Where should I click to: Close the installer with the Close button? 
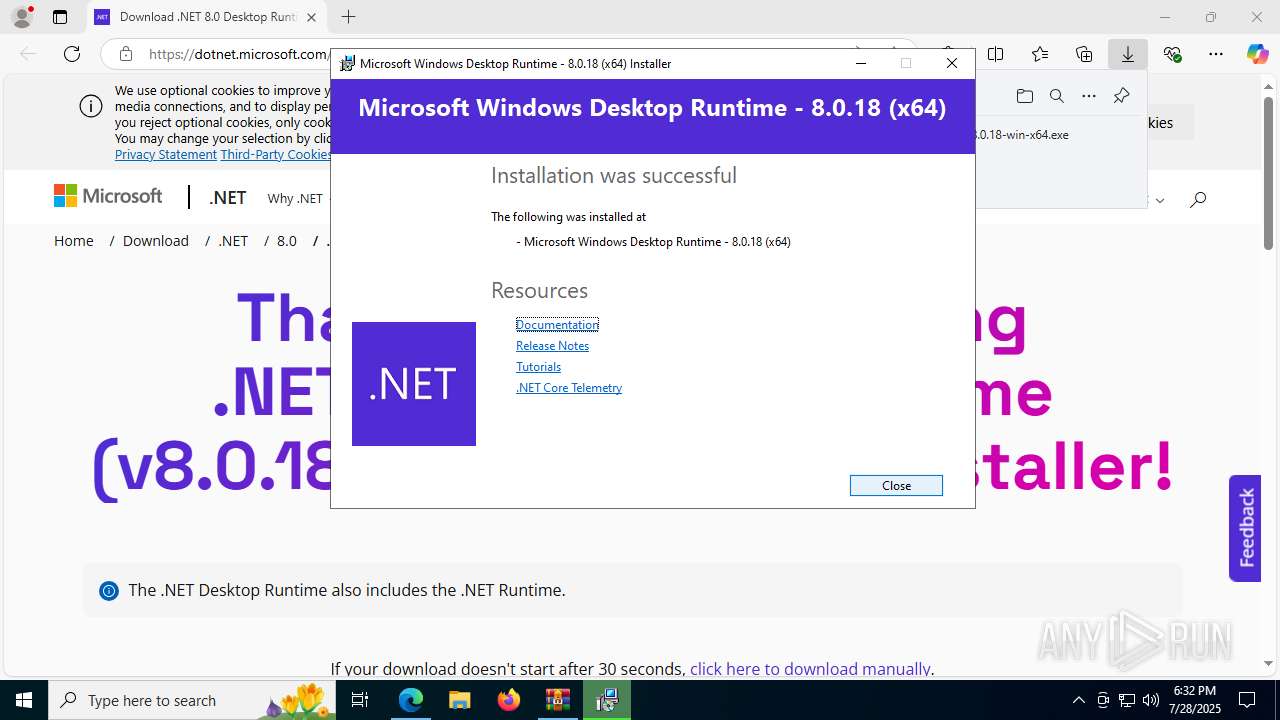(x=896, y=485)
